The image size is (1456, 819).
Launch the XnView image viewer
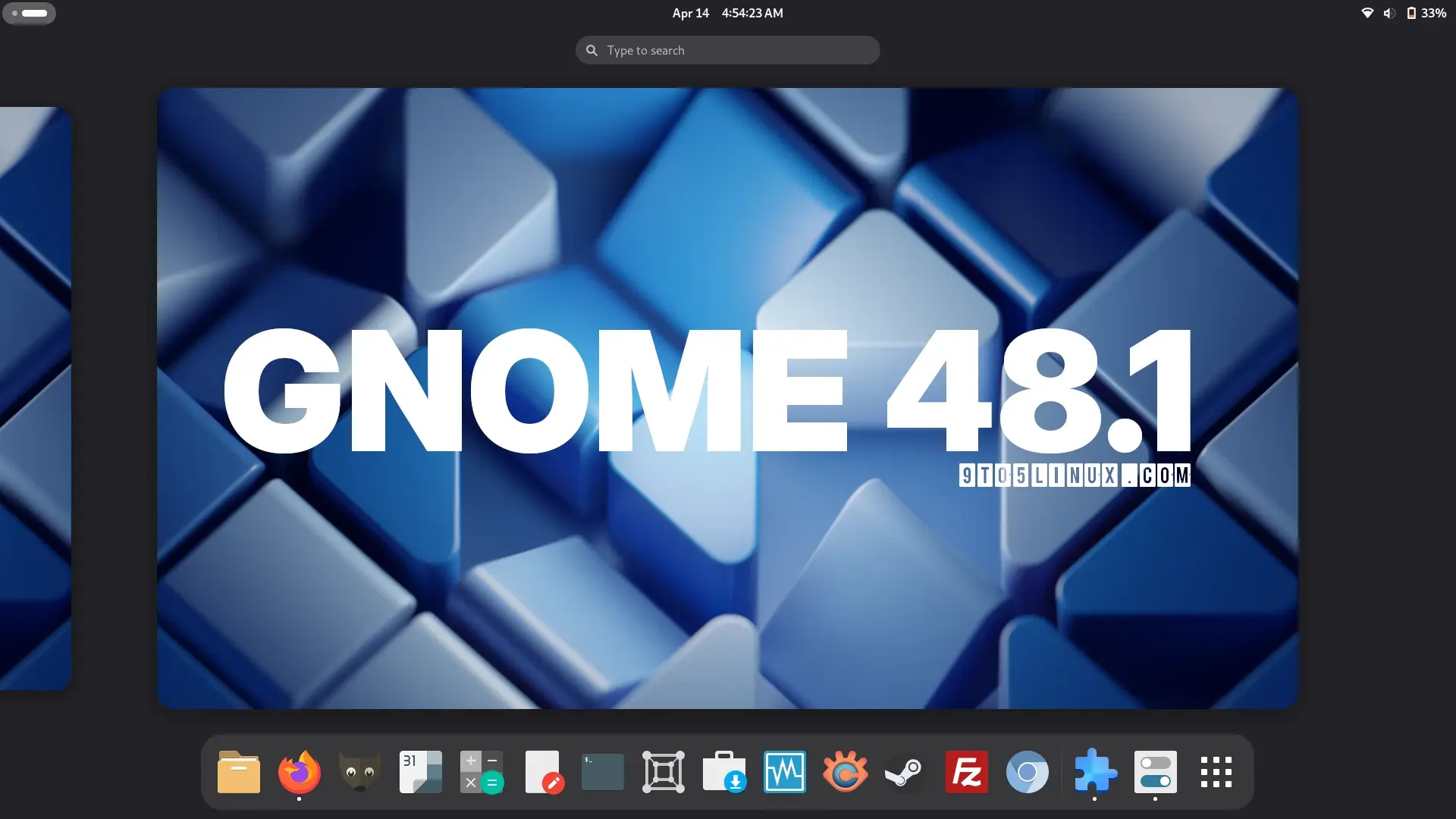845,772
